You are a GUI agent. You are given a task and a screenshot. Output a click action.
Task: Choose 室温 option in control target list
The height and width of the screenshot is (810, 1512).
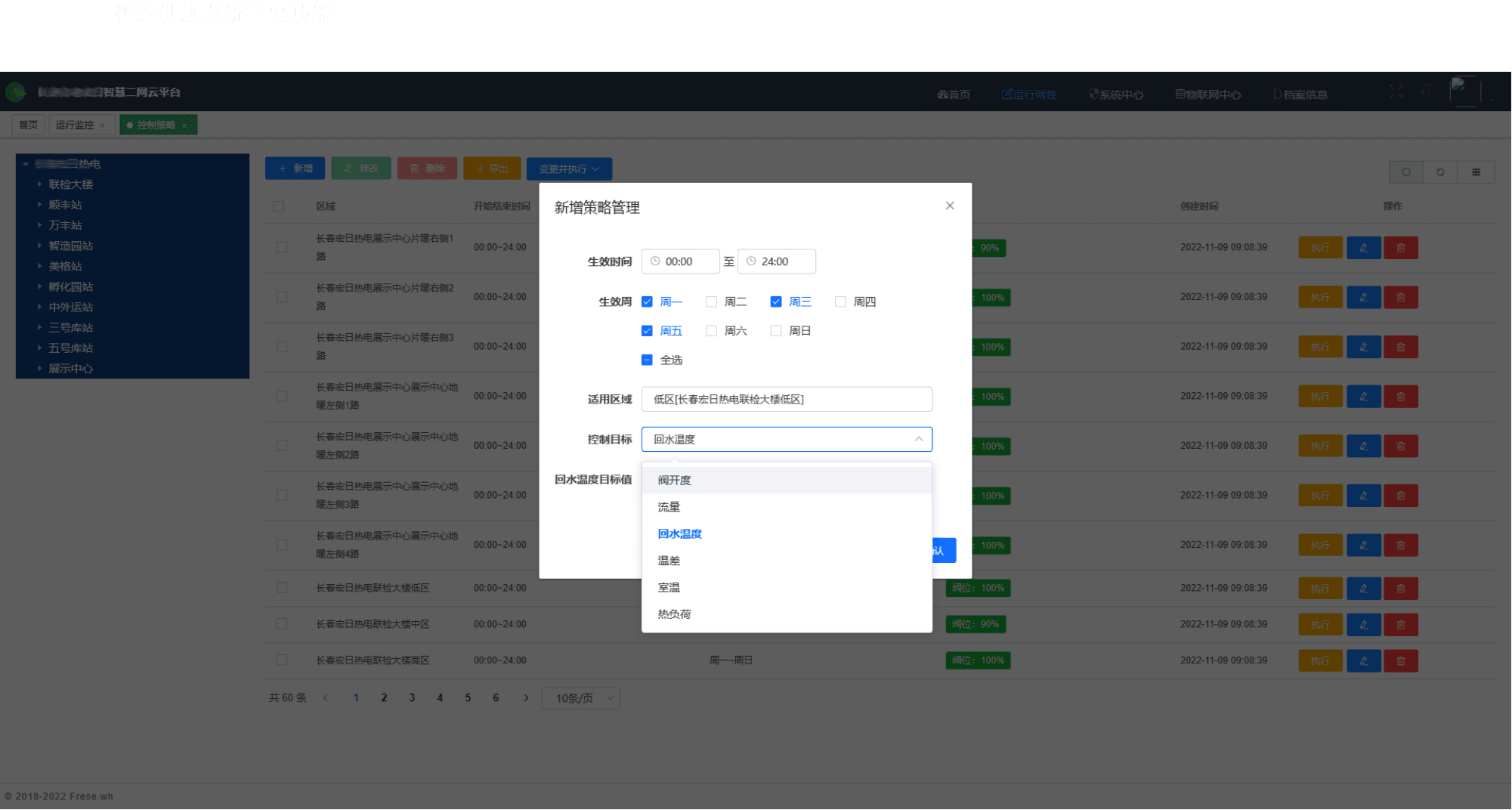(x=787, y=587)
